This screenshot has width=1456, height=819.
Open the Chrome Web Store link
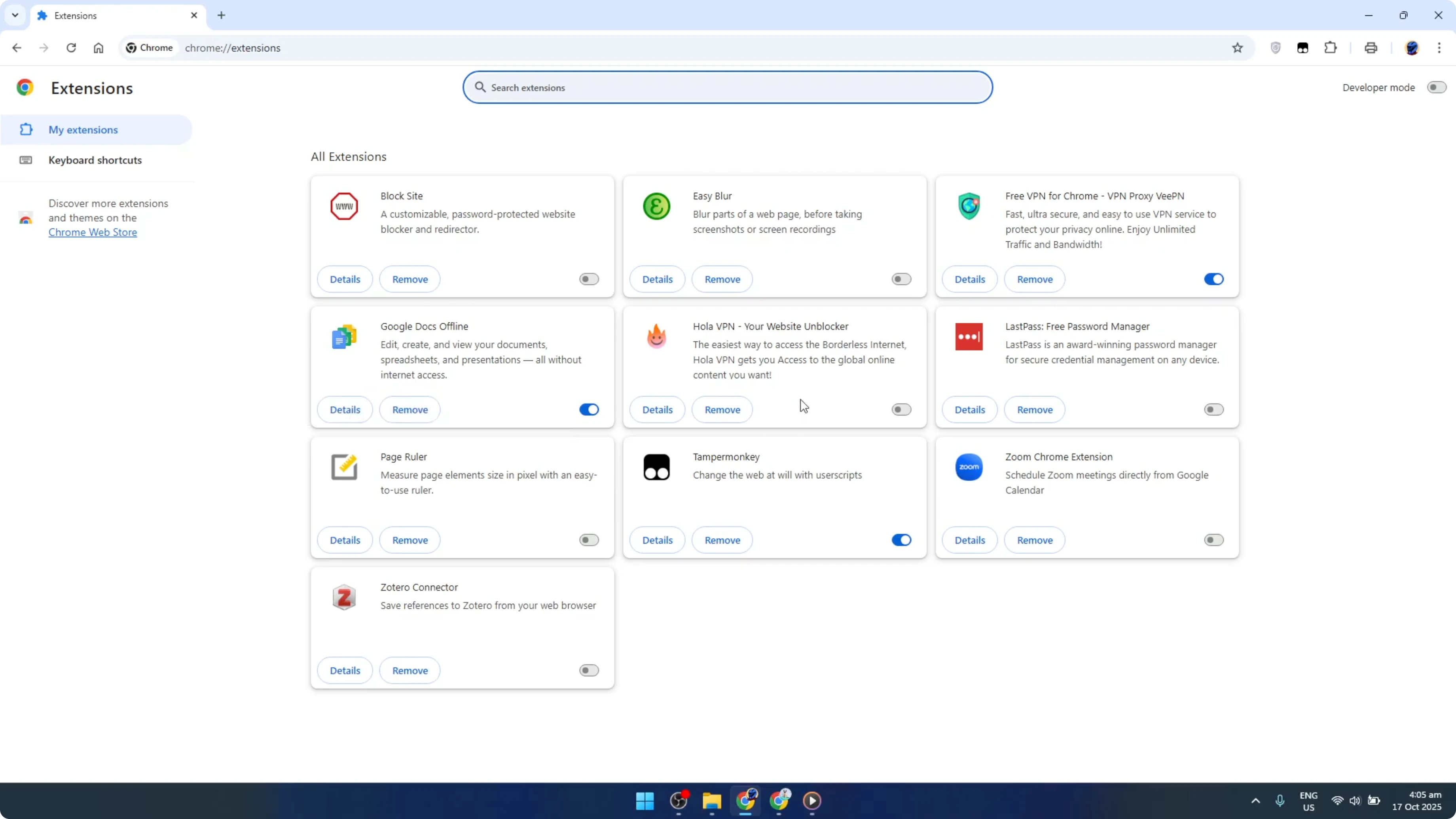(x=93, y=232)
